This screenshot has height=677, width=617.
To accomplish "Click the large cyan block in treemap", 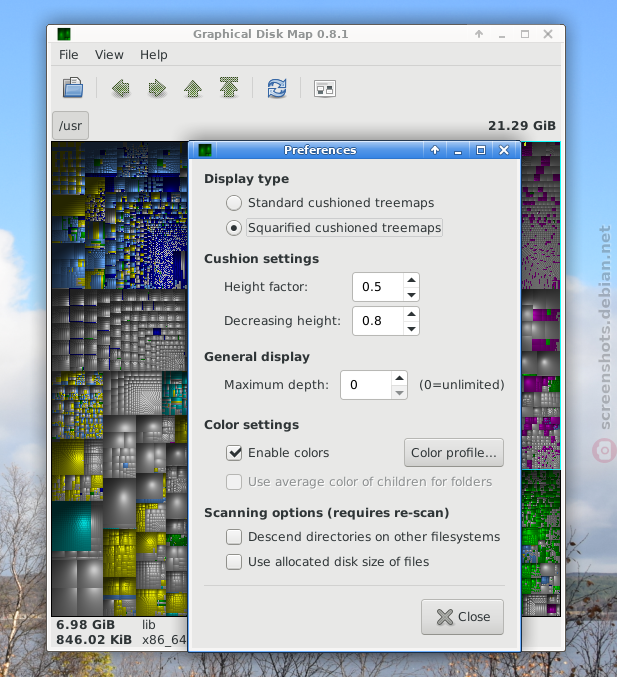I will click(x=72, y=526).
